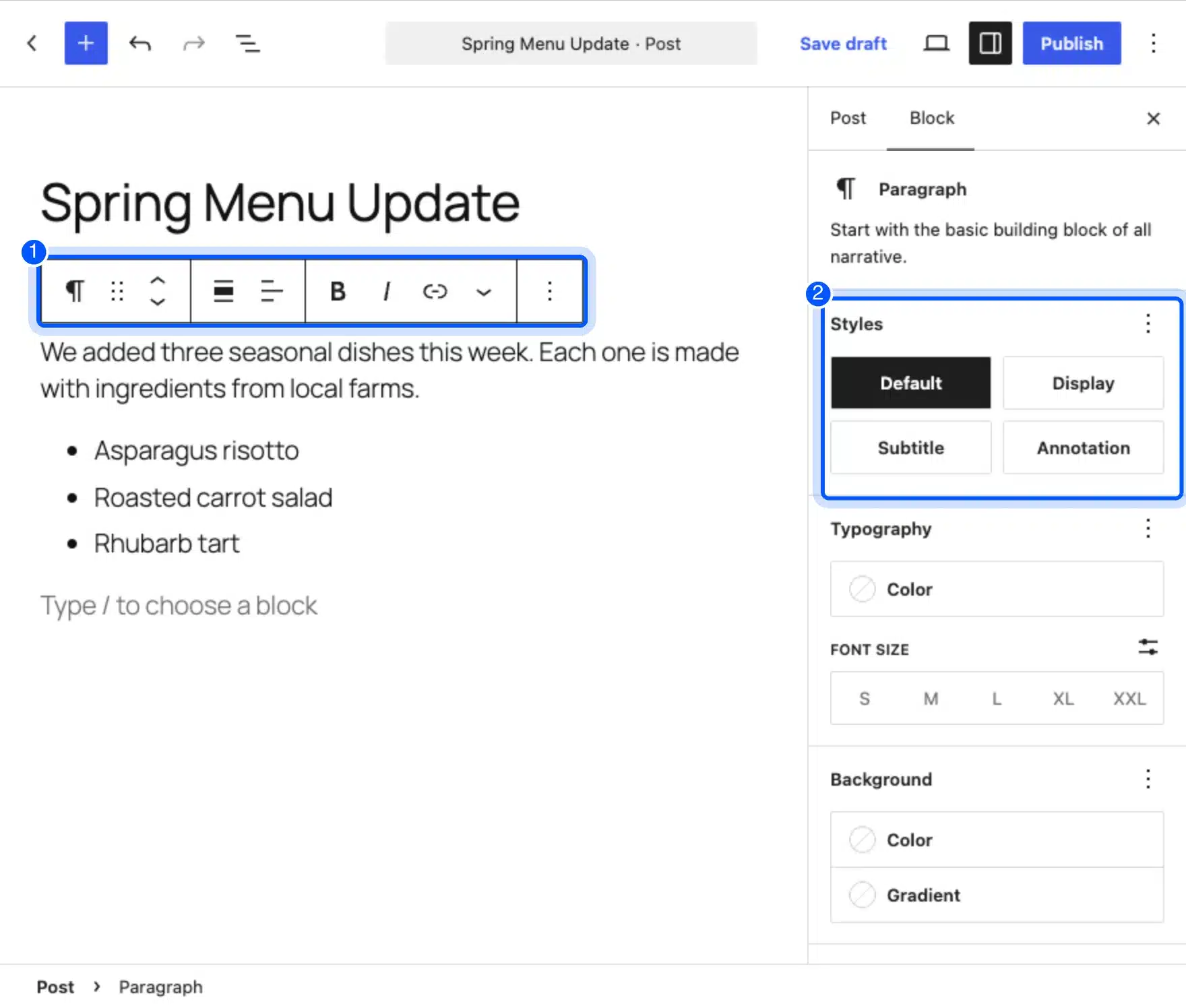Image resolution: width=1186 pixels, height=1008 pixels.
Task: Close the settings sidebar
Action: (1153, 119)
